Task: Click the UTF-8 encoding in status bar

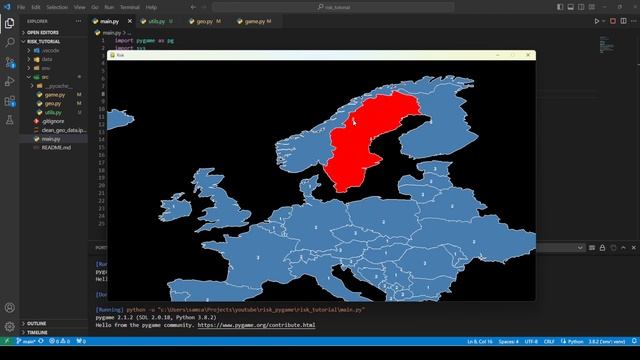Action: [x=531, y=341]
